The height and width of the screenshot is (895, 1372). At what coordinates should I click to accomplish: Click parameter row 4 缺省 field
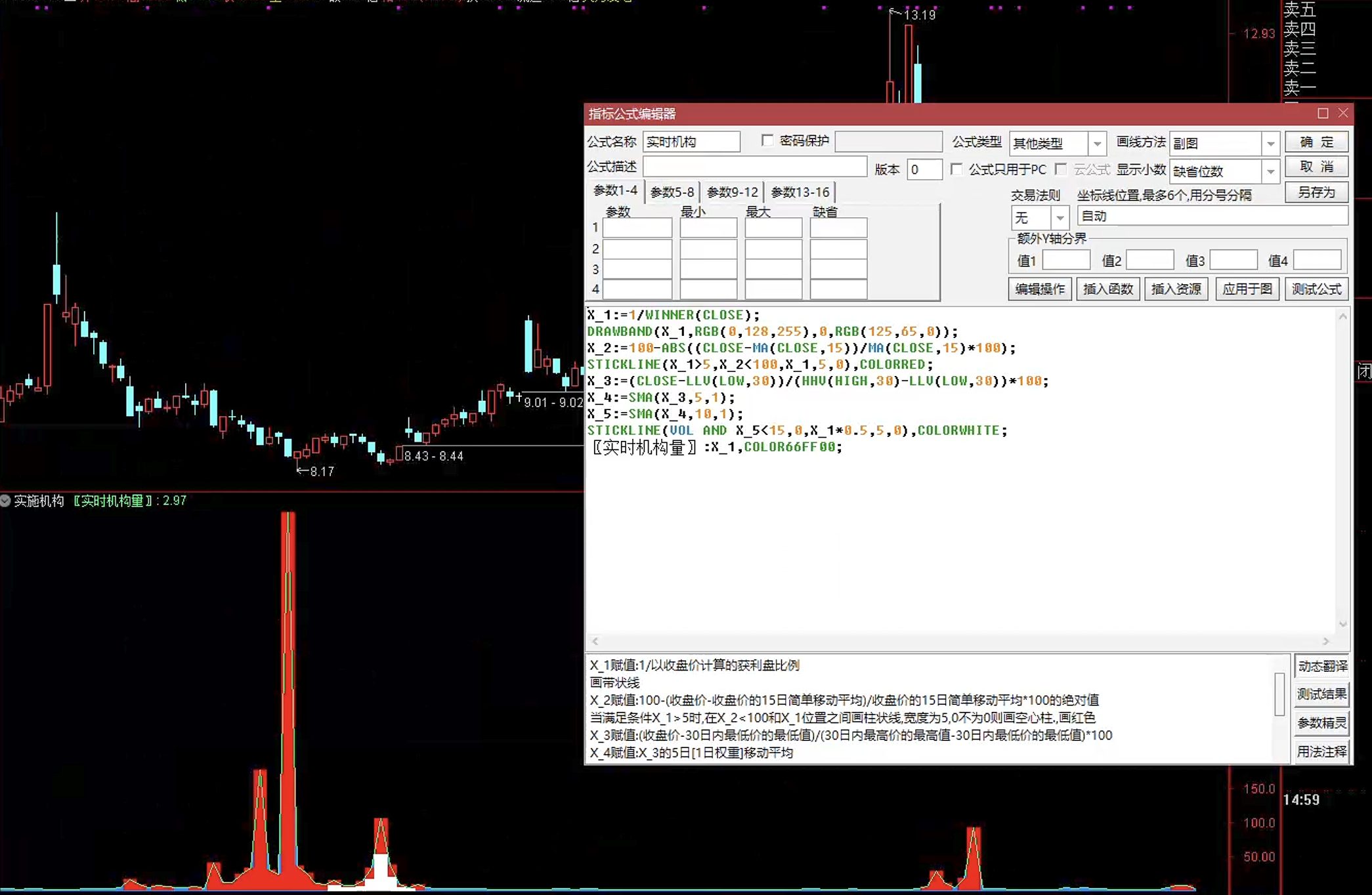coord(838,289)
